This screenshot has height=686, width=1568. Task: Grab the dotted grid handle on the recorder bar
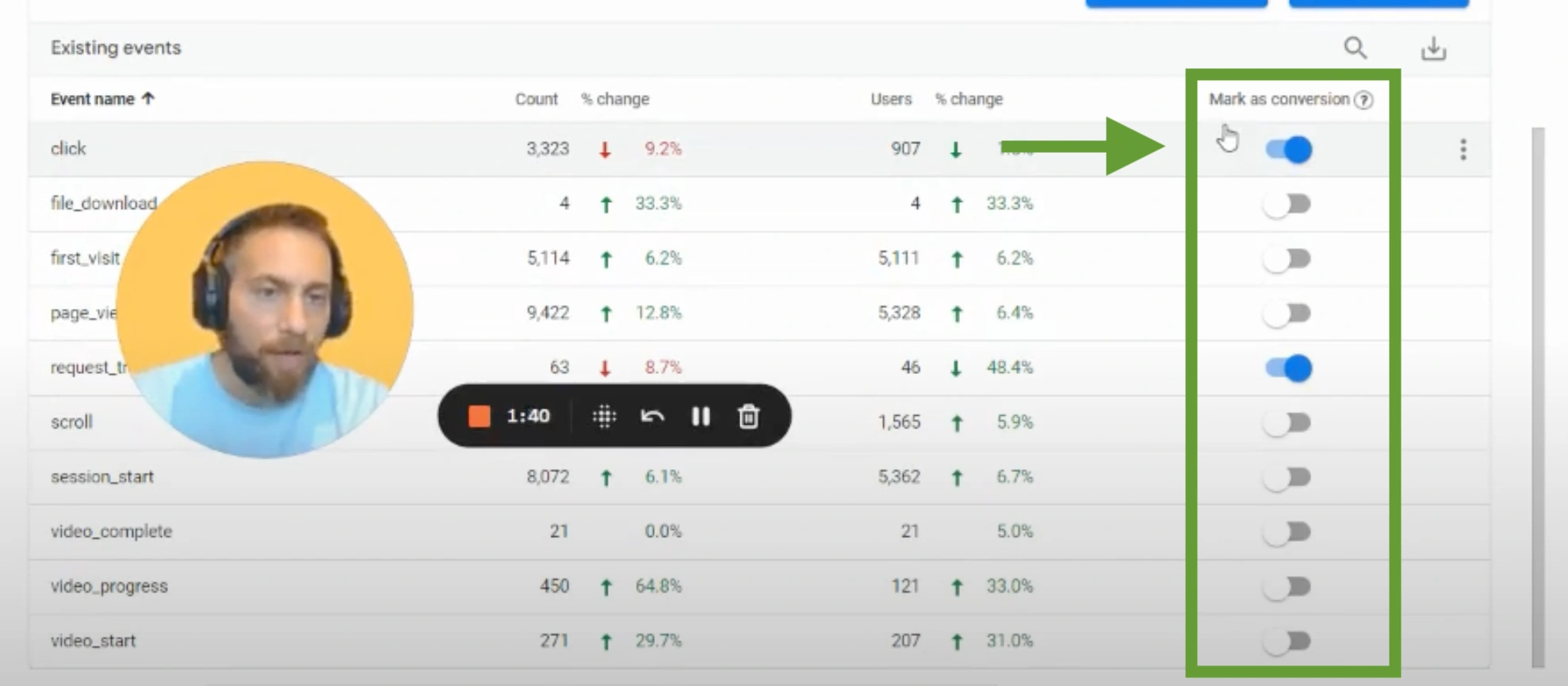[604, 416]
